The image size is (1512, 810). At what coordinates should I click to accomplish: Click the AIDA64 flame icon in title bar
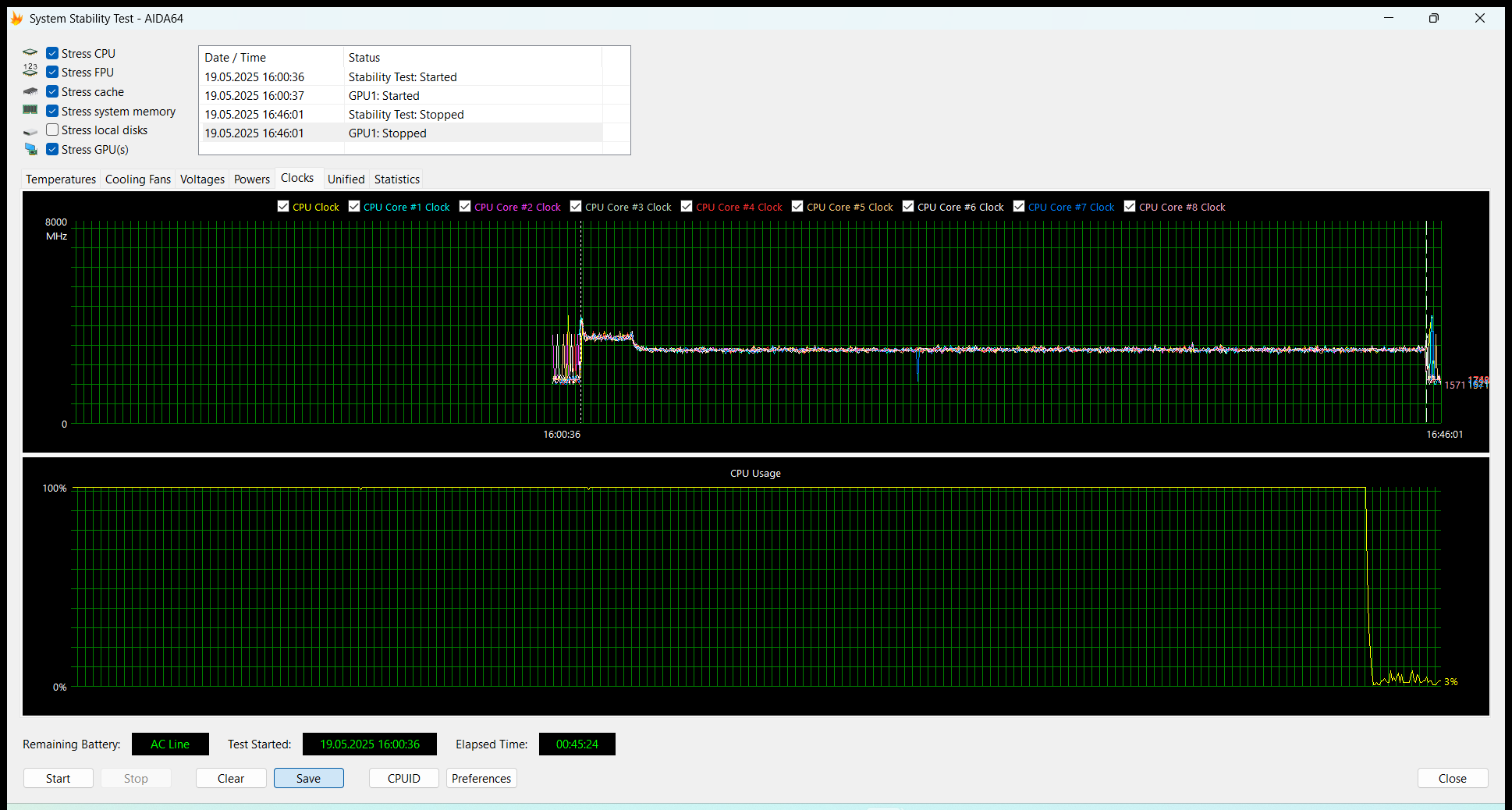16,18
